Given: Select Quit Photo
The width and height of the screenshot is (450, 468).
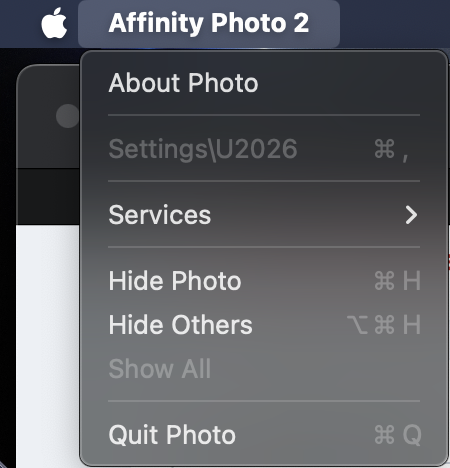Looking at the screenshot, I should (264, 435).
